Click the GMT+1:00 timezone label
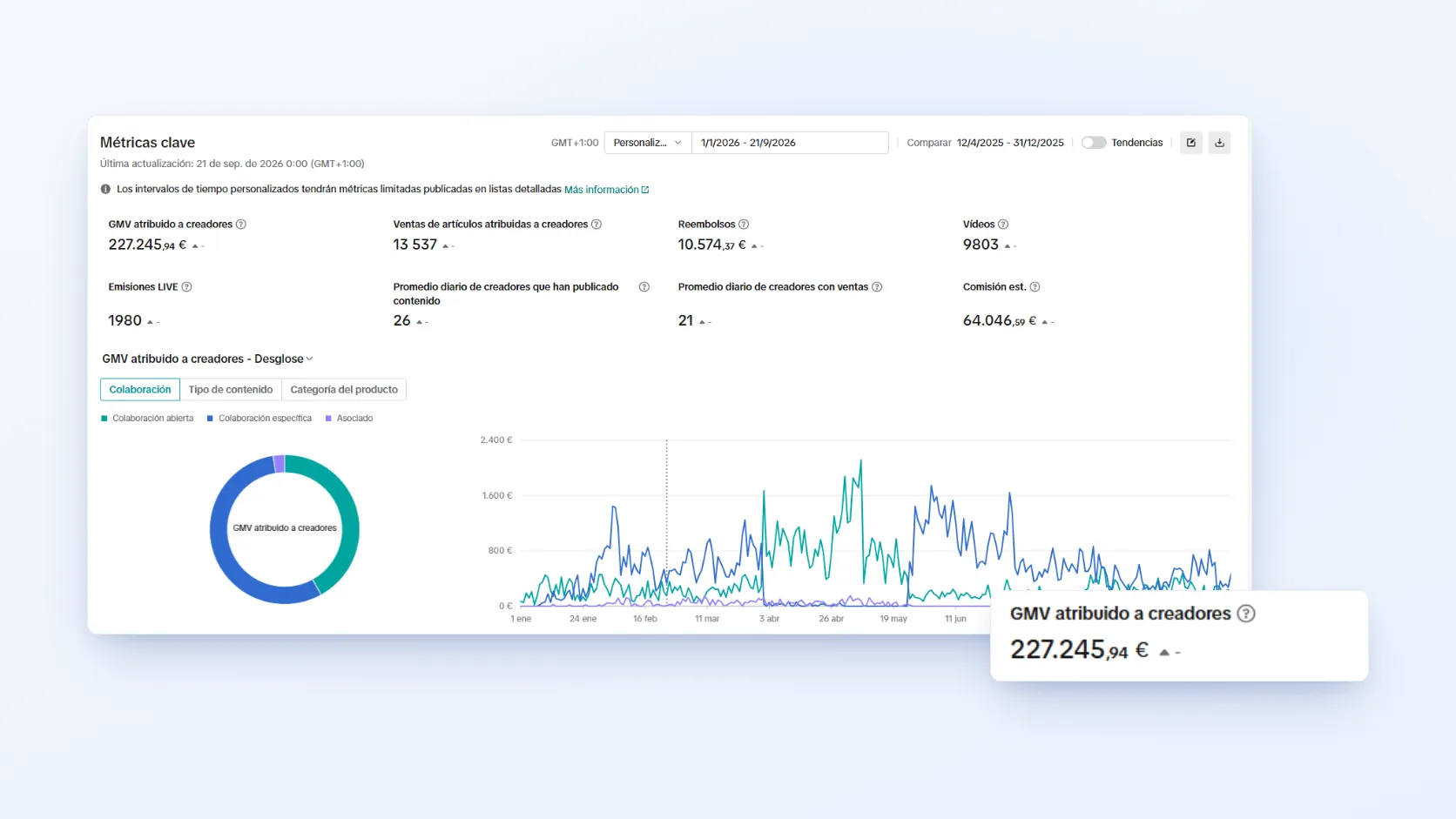Viewport: 1456px width, 819px height. (x=575, y=143)
